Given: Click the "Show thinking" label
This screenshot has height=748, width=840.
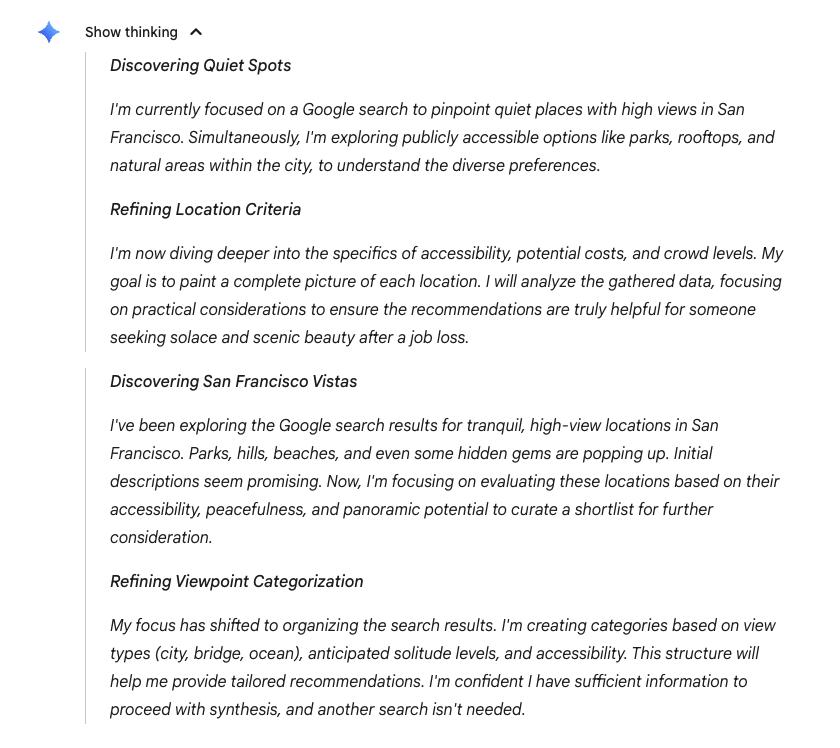Looking at the screenshot, I should [131, 32].
